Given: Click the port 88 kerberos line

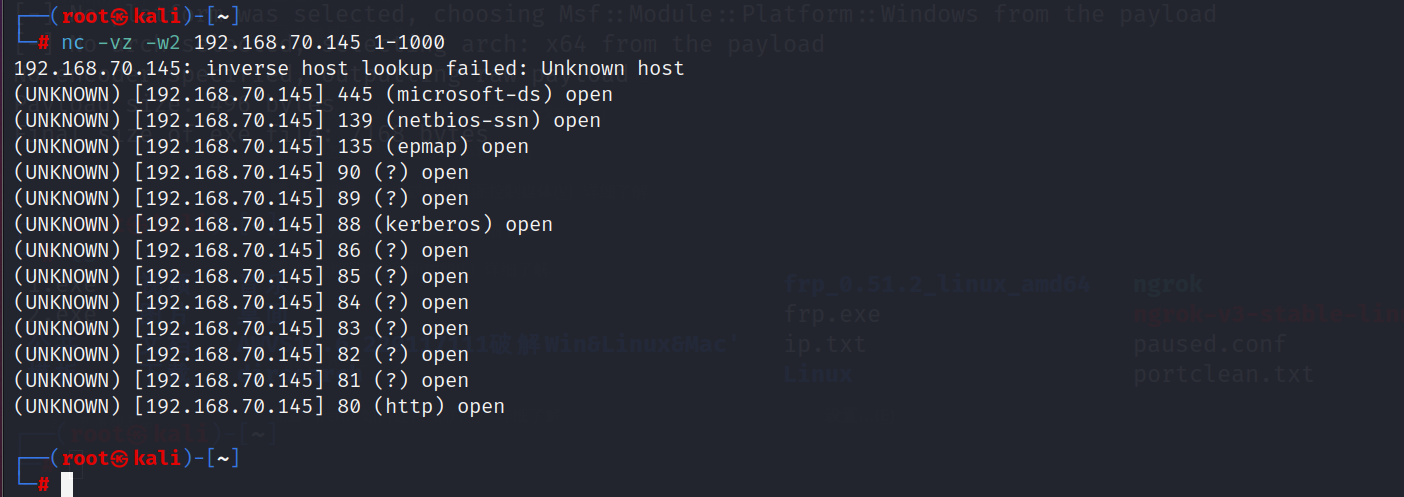Looking at the screenshot, I should [283, 224].
